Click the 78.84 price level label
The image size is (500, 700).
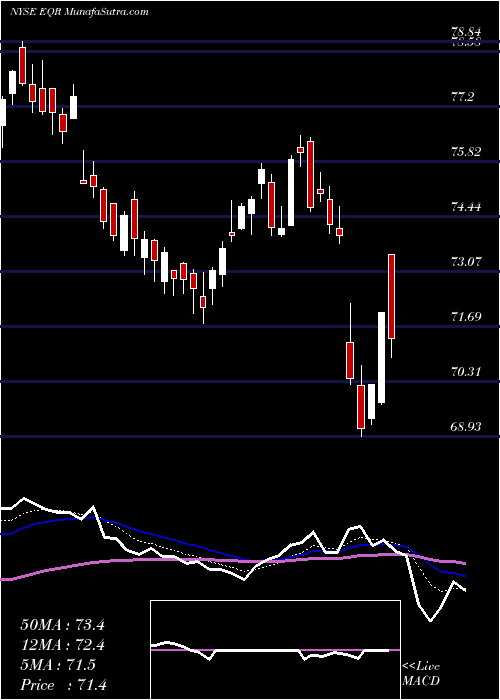(x=466, y=33)
